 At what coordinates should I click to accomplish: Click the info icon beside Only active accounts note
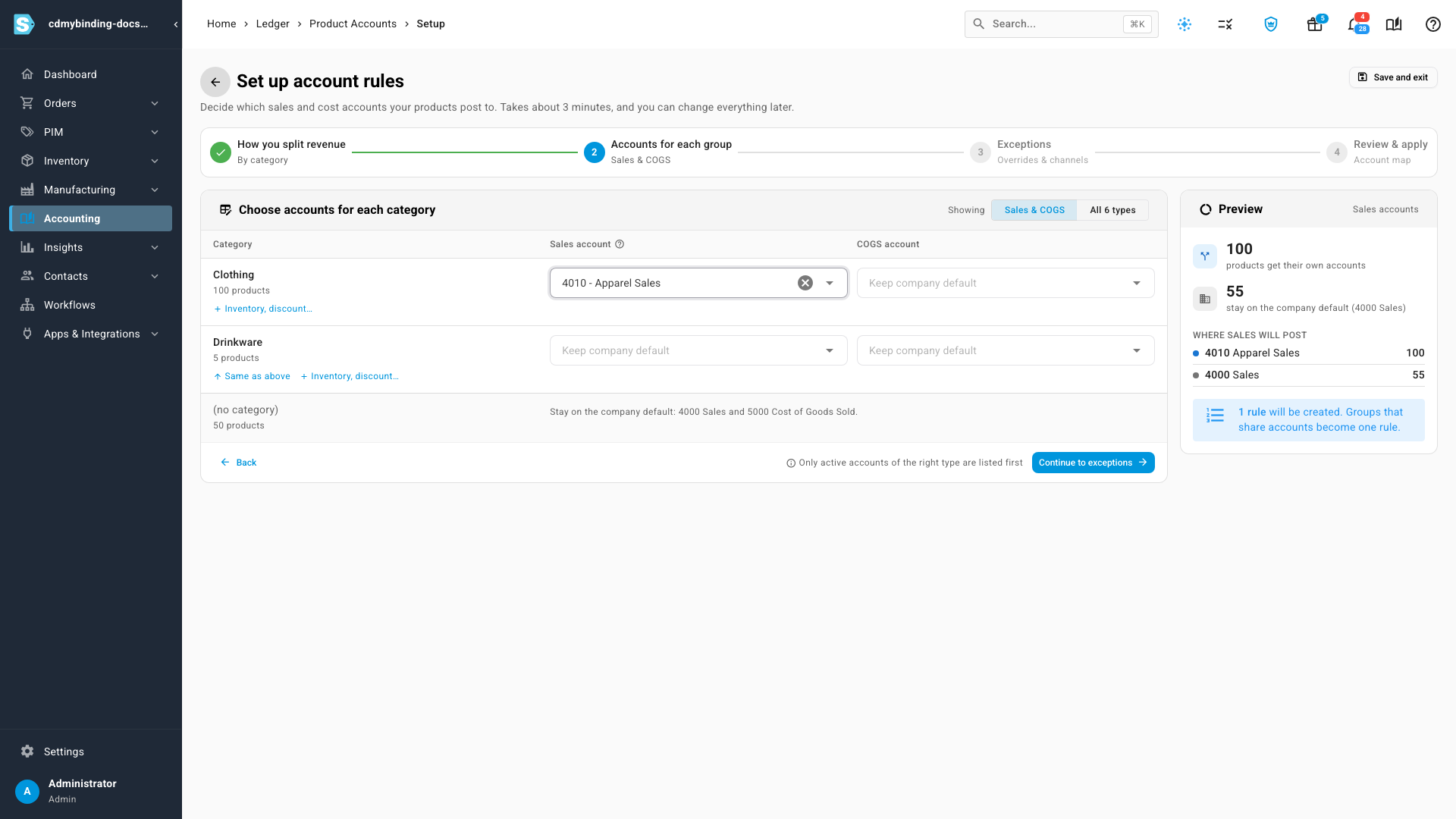[791, 463]
